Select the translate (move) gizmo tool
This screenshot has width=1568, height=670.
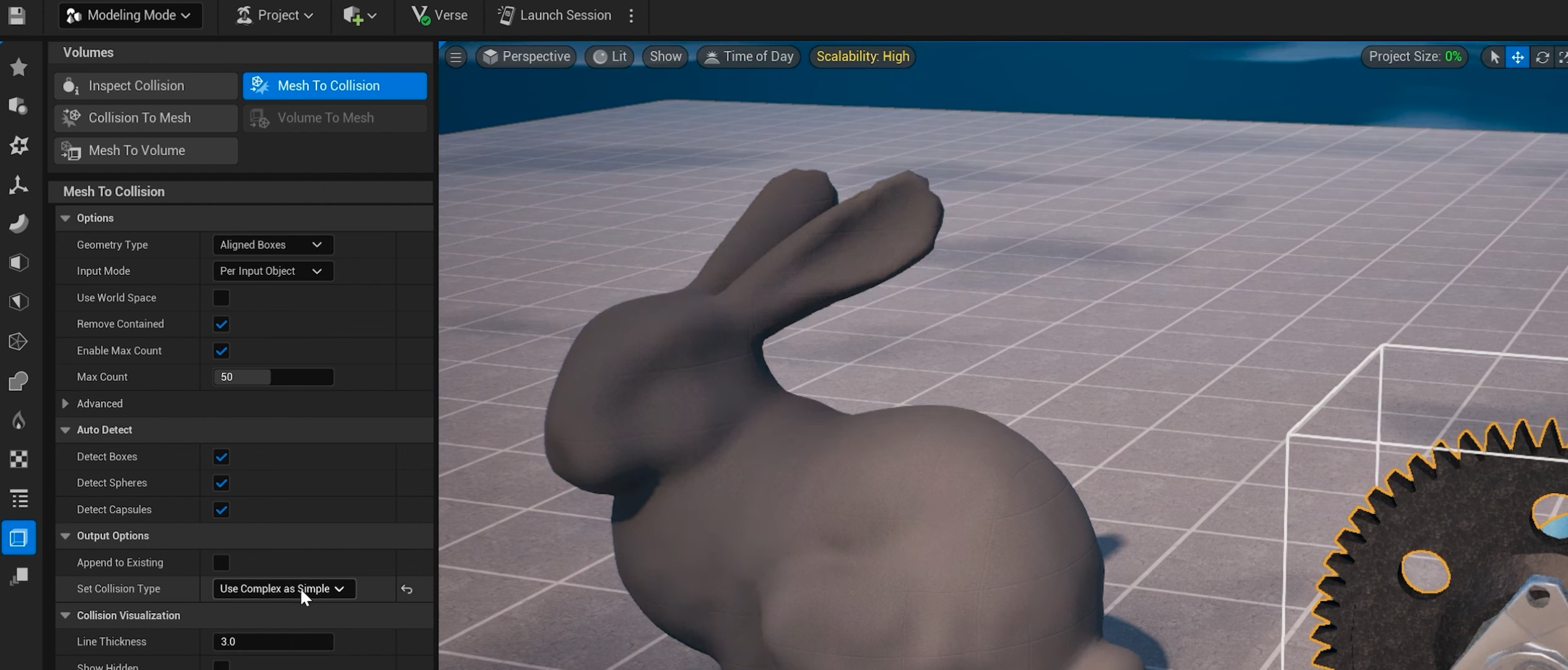1517,57
